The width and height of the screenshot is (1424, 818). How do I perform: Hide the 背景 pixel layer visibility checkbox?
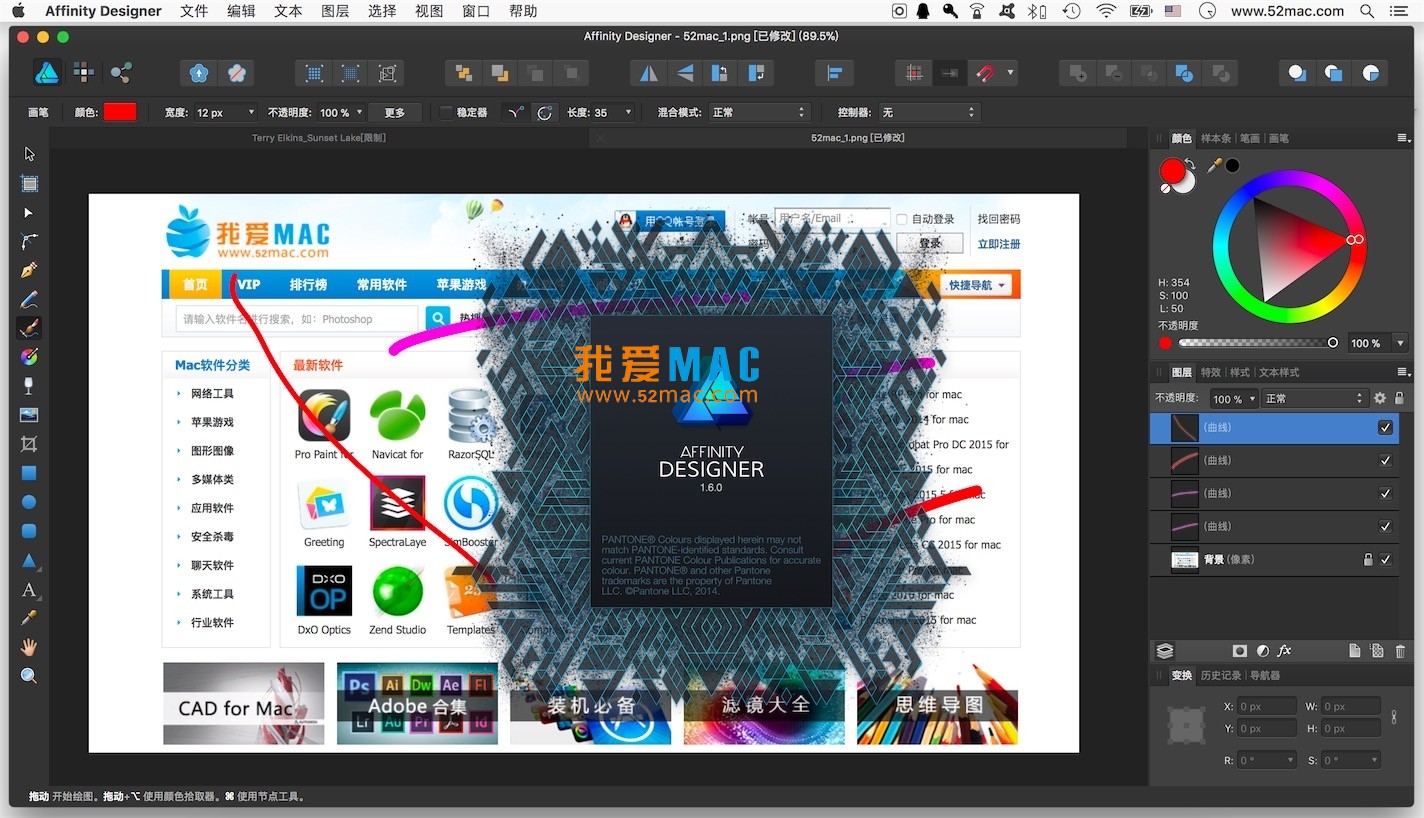coord(1386,559)
